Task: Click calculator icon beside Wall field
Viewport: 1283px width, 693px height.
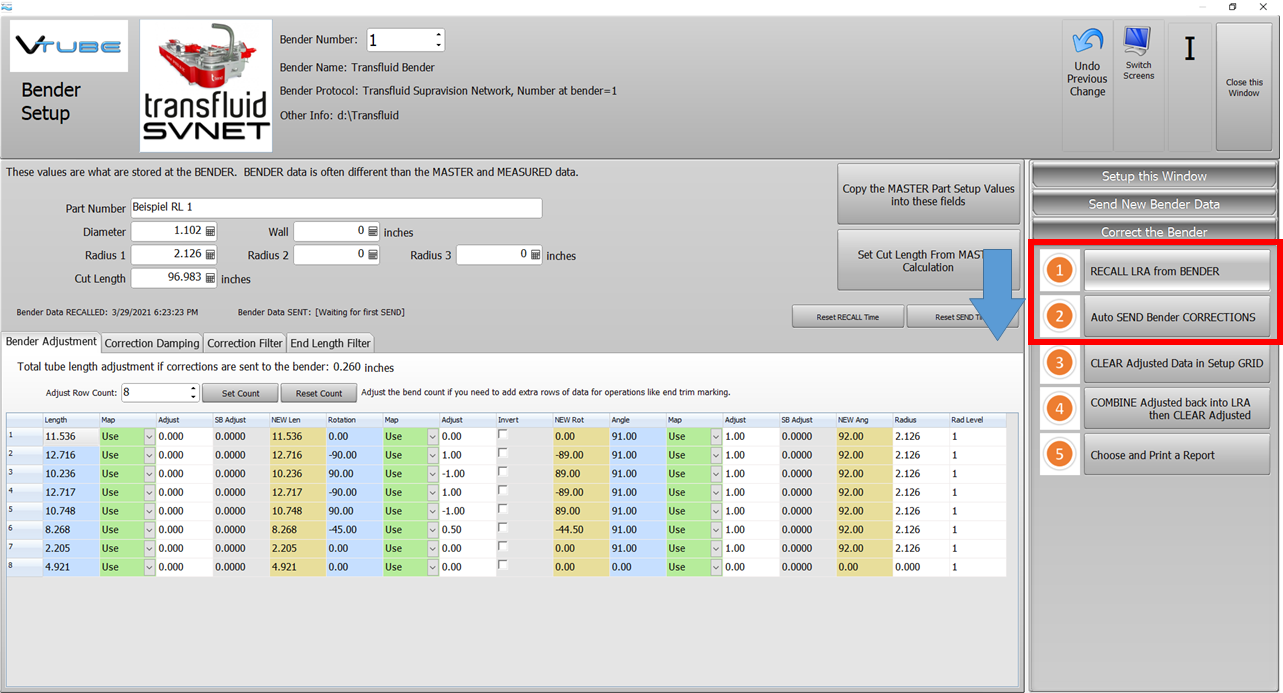Action: (373, 232)
